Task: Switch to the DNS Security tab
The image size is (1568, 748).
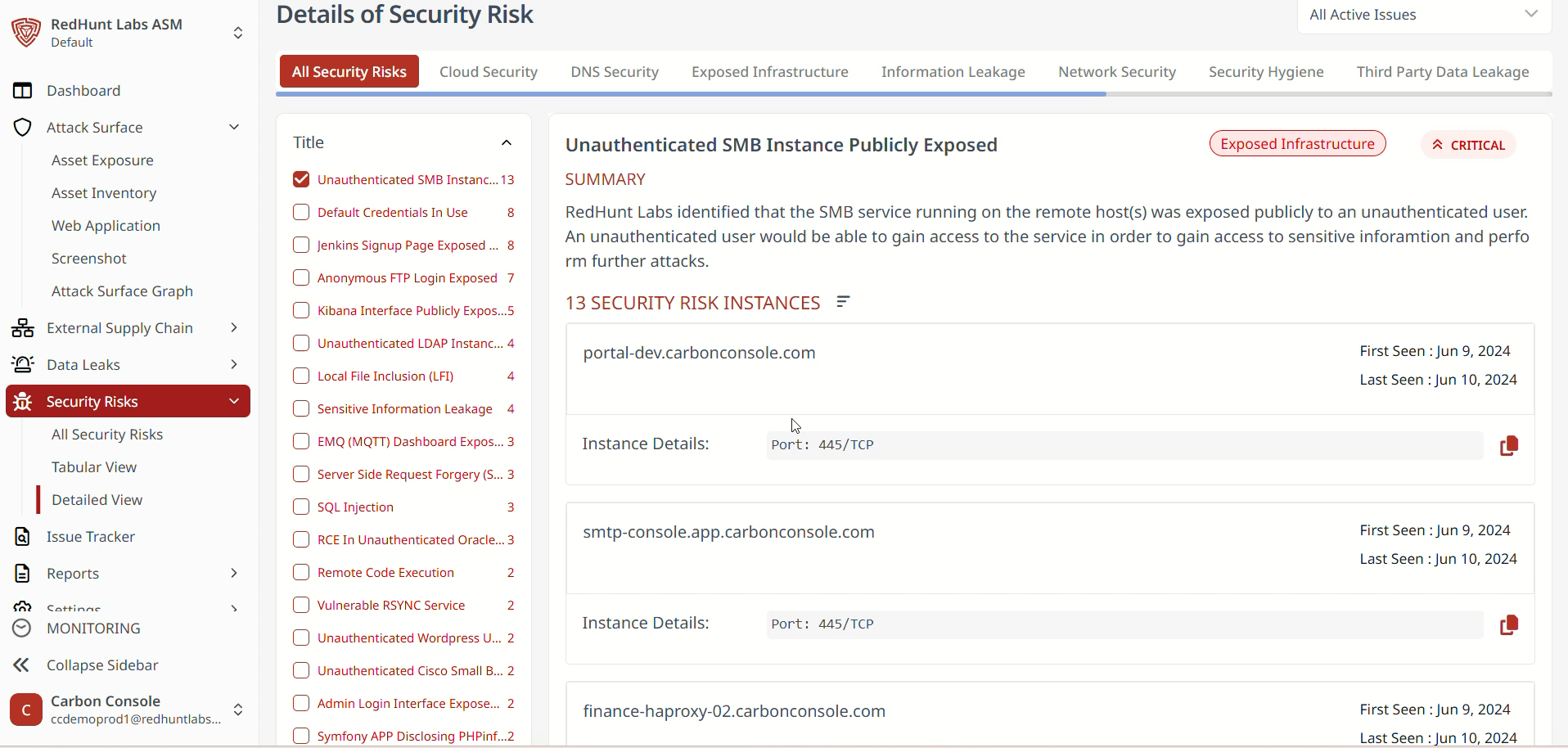Action: click(615, 72)
